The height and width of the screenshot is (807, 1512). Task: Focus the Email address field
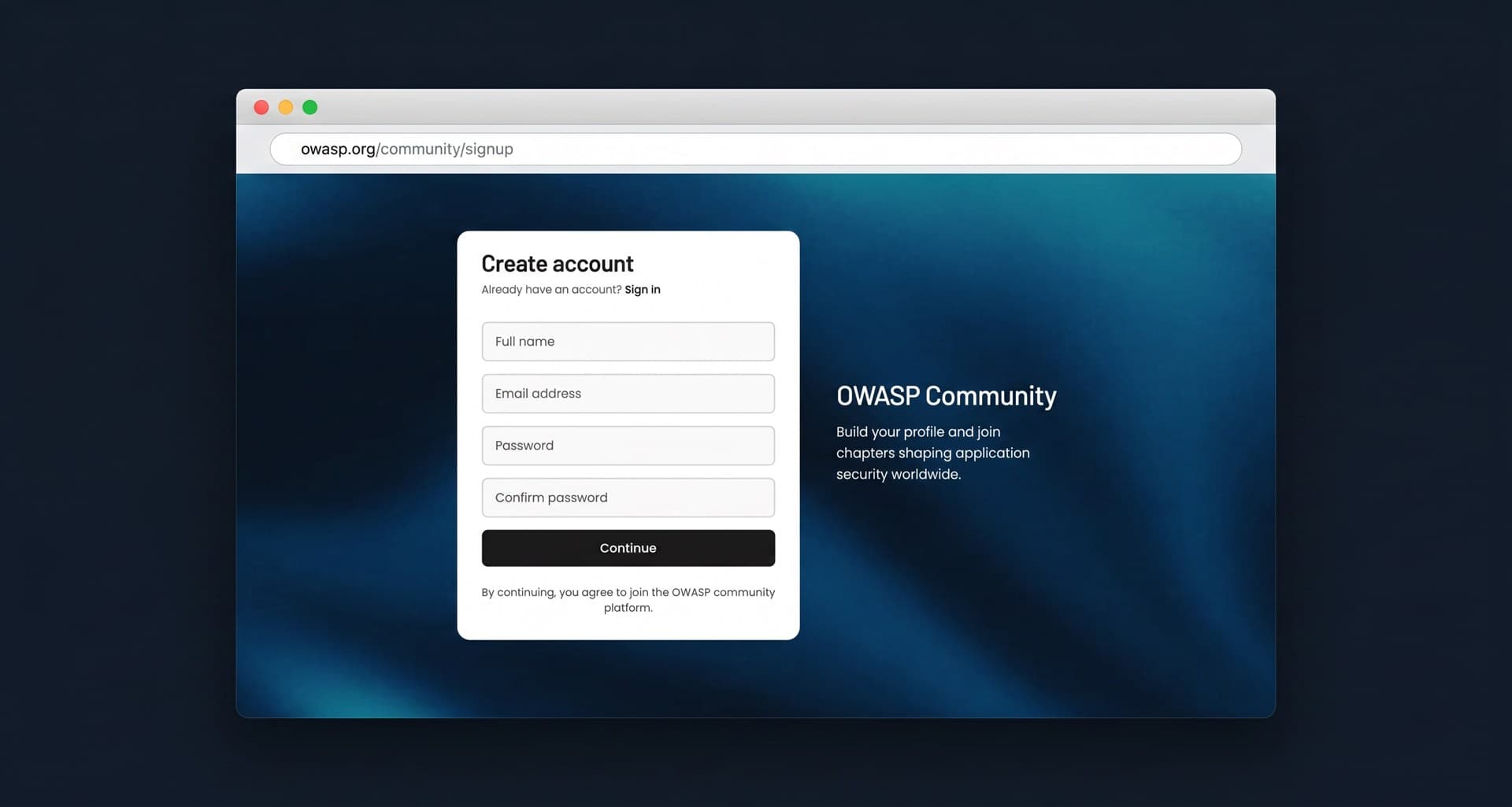click(628, 393)
